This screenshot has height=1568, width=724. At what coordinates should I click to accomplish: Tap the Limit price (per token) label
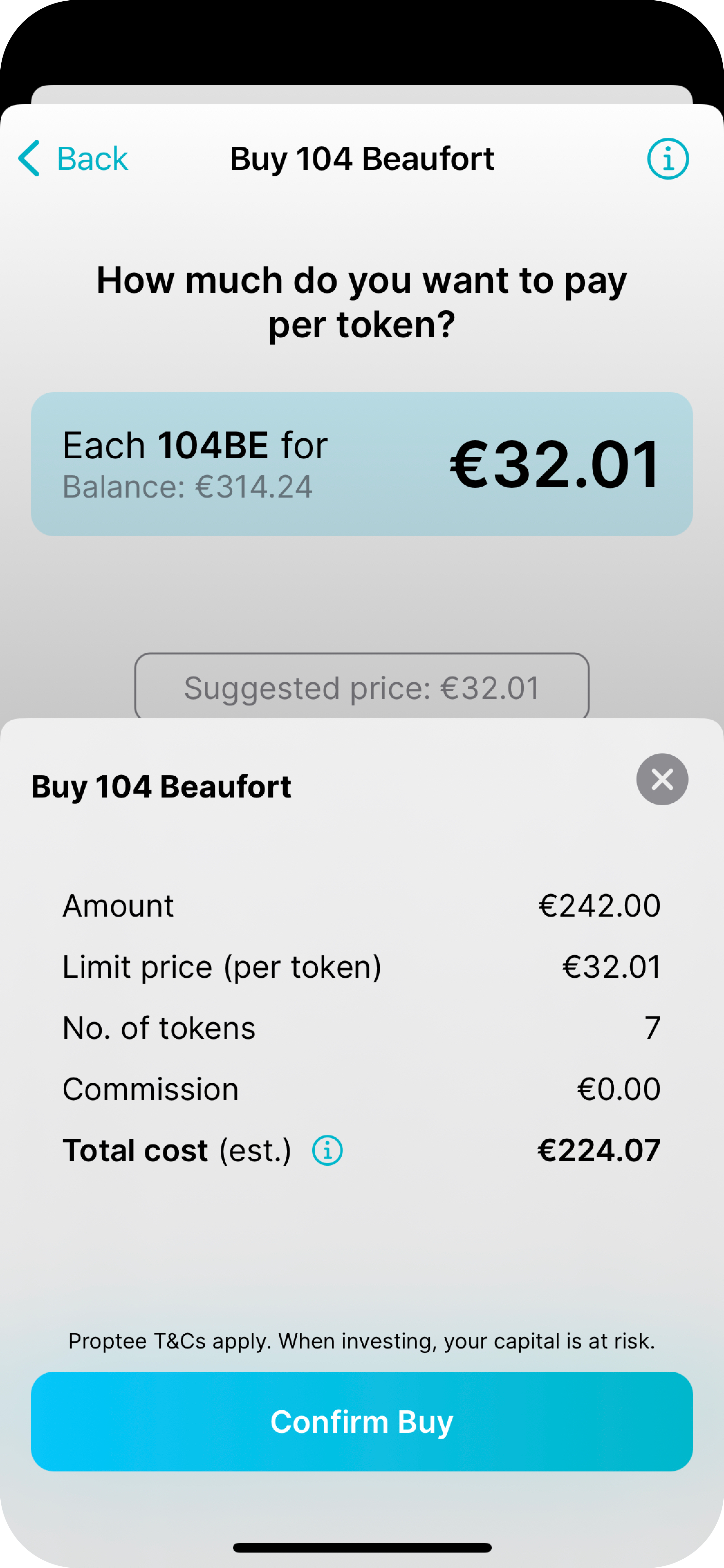click(222, 966)
